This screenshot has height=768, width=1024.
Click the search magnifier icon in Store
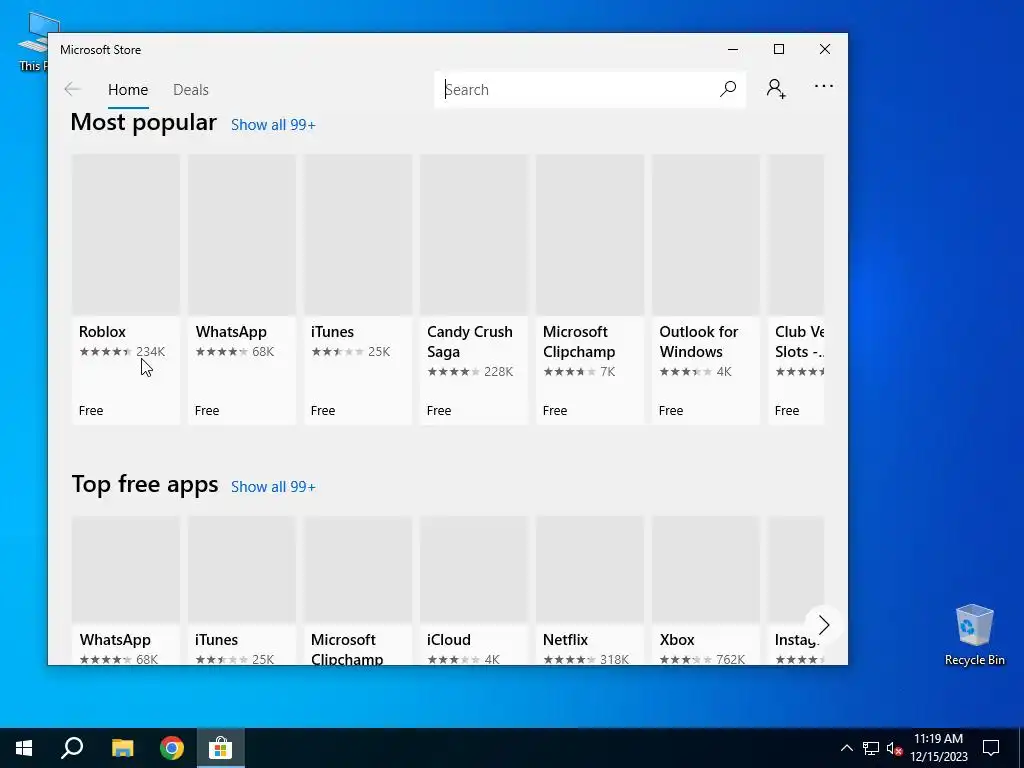point(728,89)
